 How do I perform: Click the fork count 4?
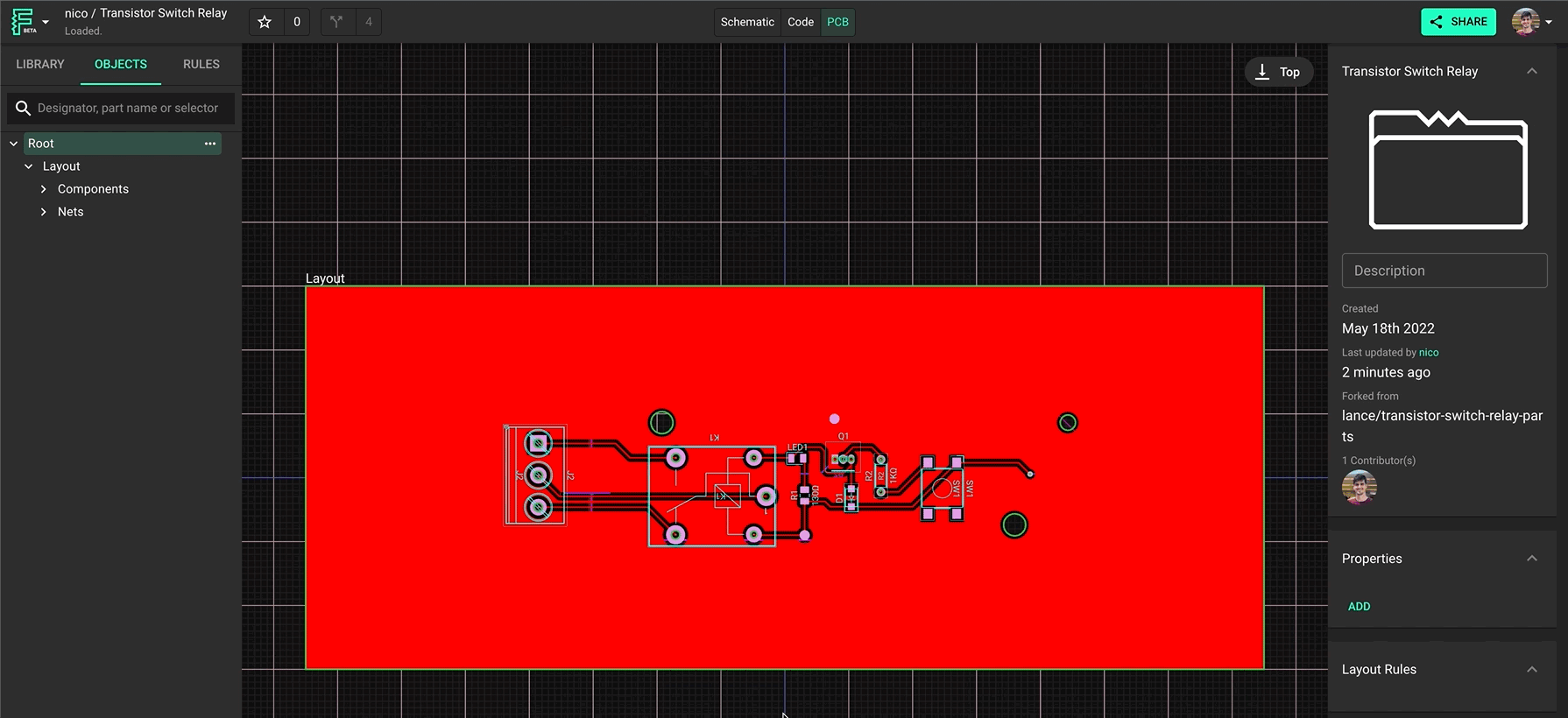coord(369,22)
